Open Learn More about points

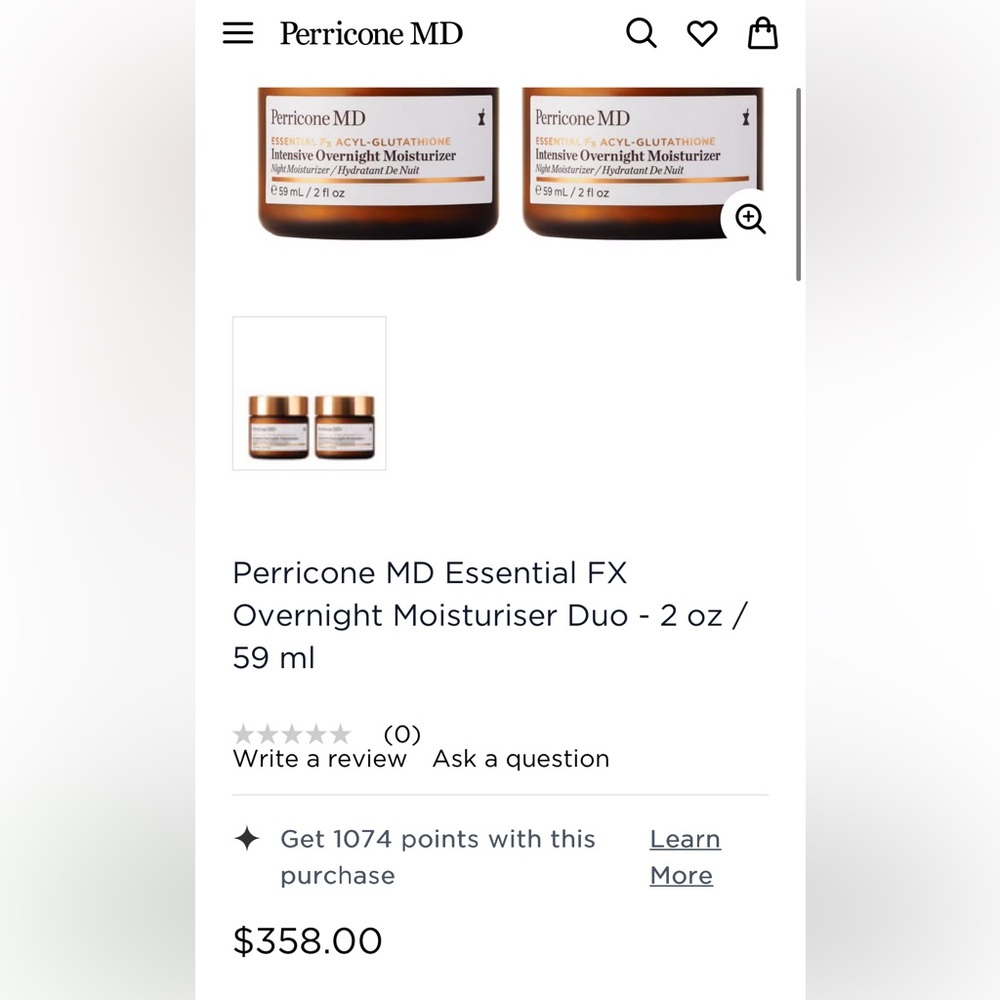[685, 857]
